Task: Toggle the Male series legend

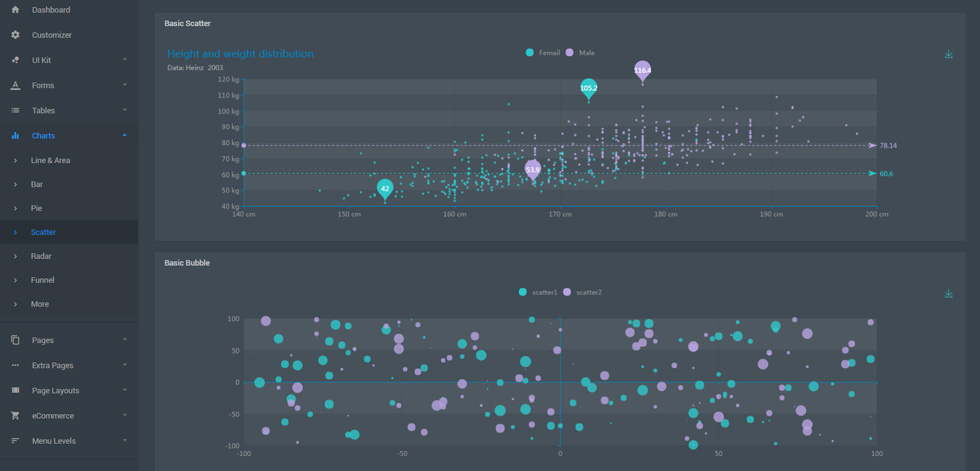Action: (x=580, y=52)
